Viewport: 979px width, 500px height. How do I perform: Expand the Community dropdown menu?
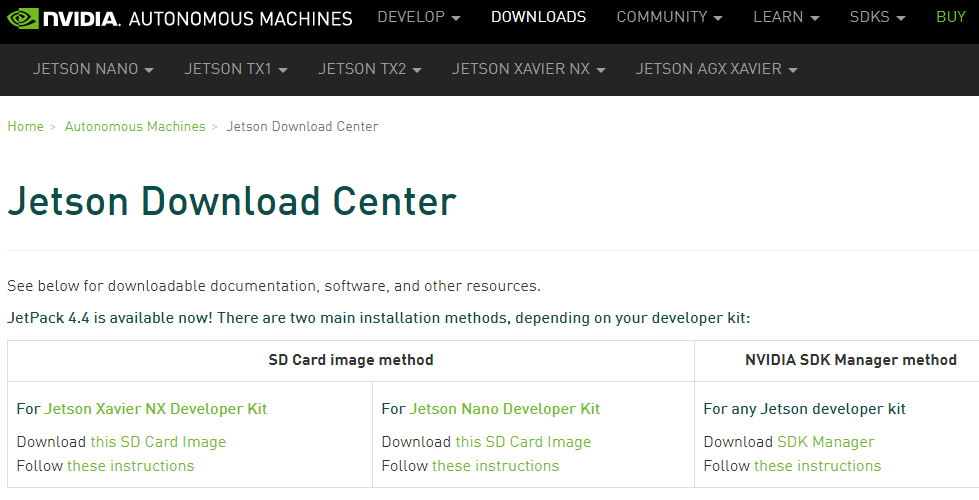tap(669, 17)
